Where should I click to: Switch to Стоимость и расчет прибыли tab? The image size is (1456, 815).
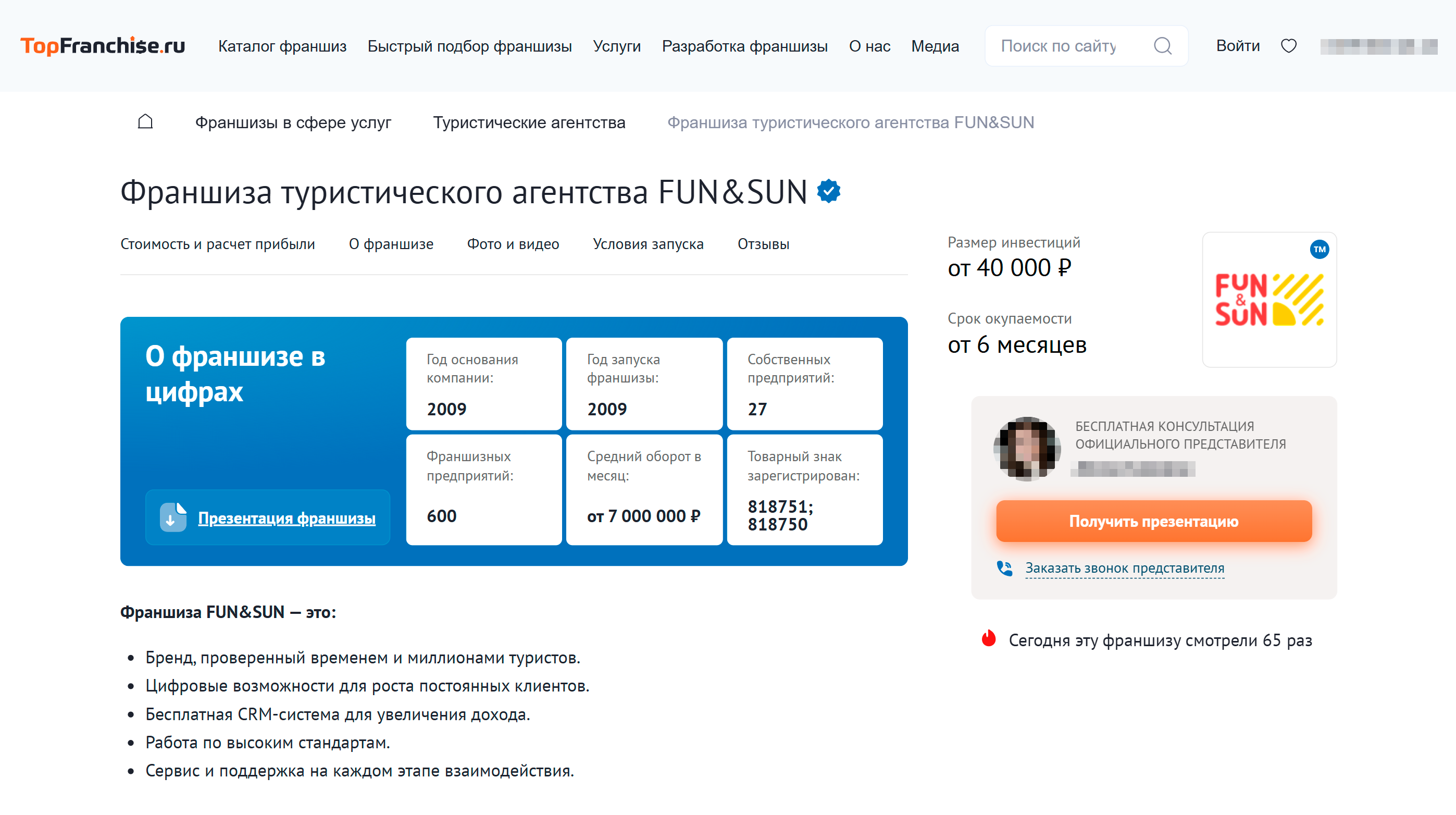tap(218, 244)
